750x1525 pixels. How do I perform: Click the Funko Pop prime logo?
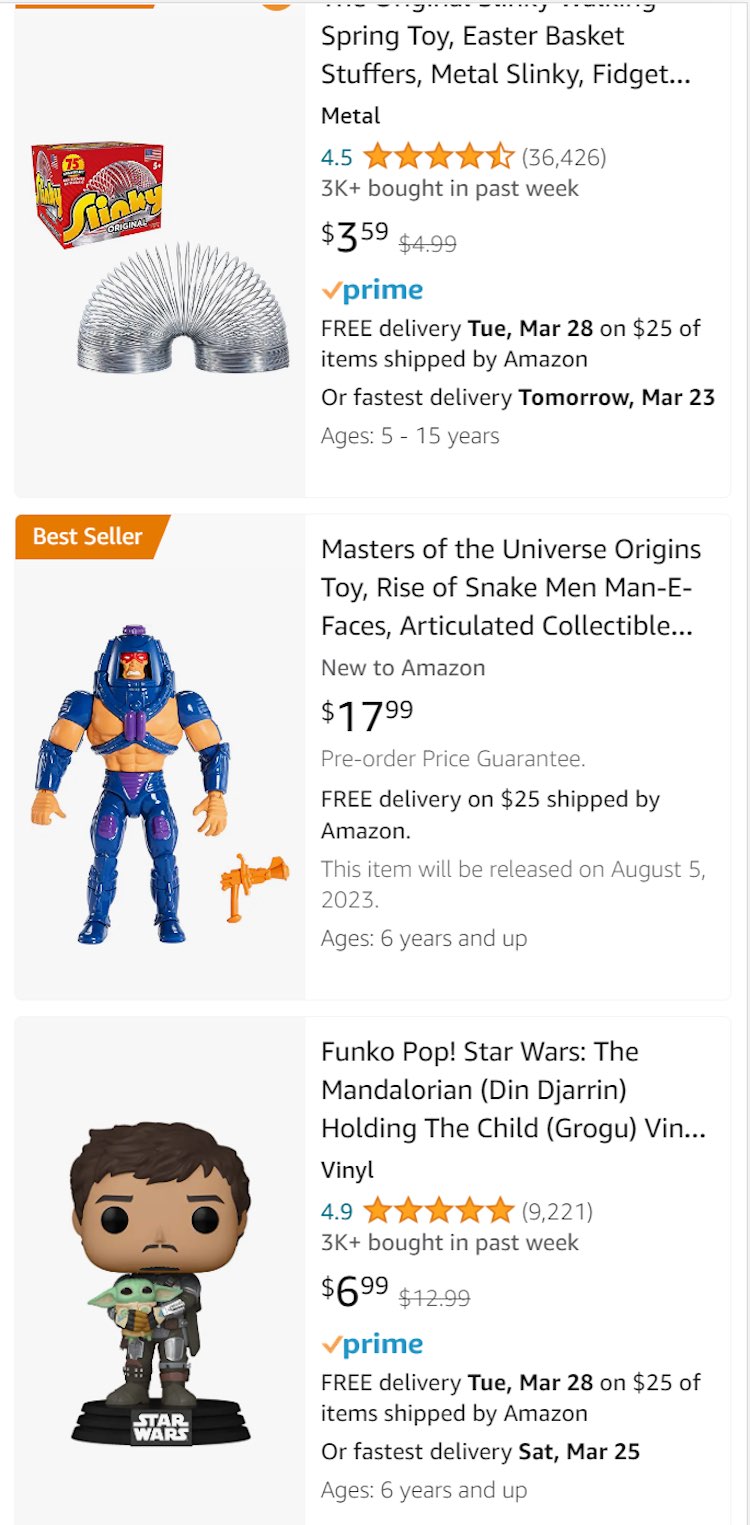(x=372, y=1345)
